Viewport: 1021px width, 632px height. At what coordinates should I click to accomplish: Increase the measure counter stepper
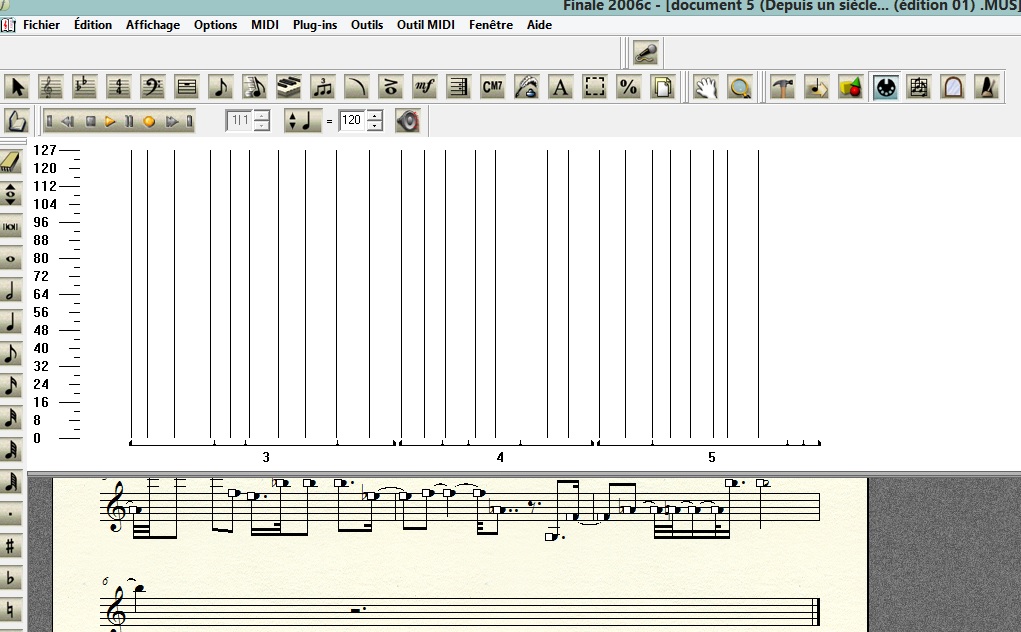(x=261, y=116)
